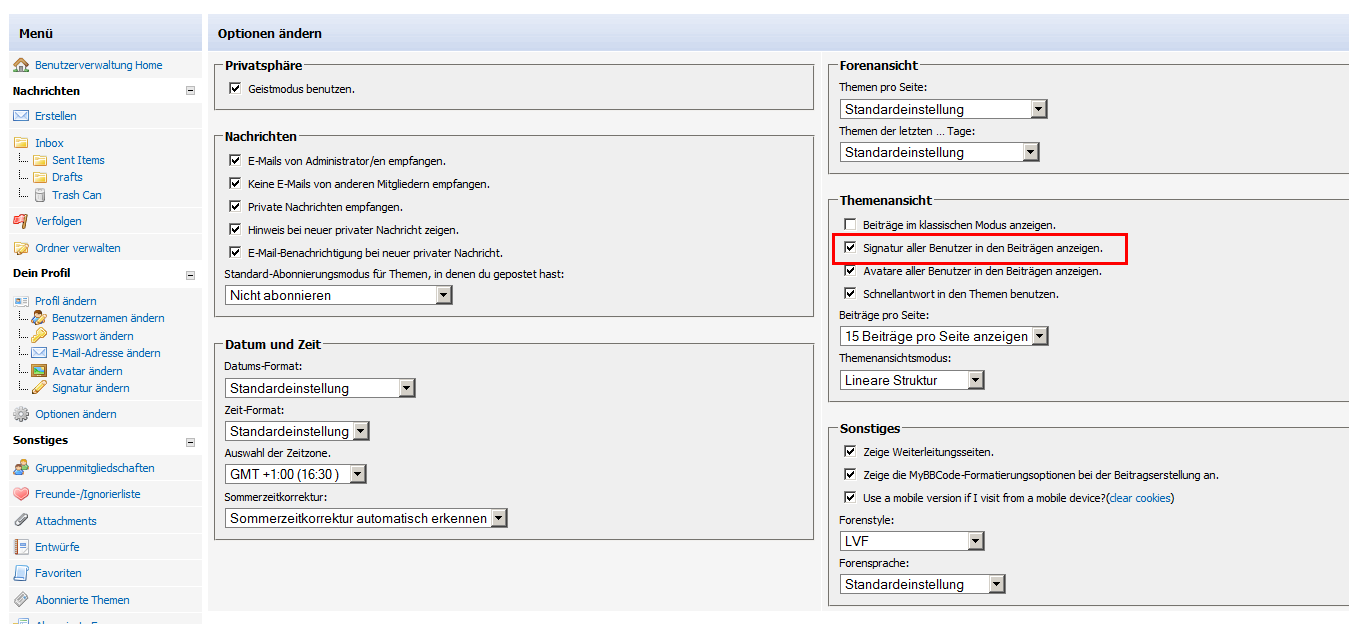Click the Verfolgen megaphone icon
The height and width of the screenshot is (624, 1349).
pos(21,221)
